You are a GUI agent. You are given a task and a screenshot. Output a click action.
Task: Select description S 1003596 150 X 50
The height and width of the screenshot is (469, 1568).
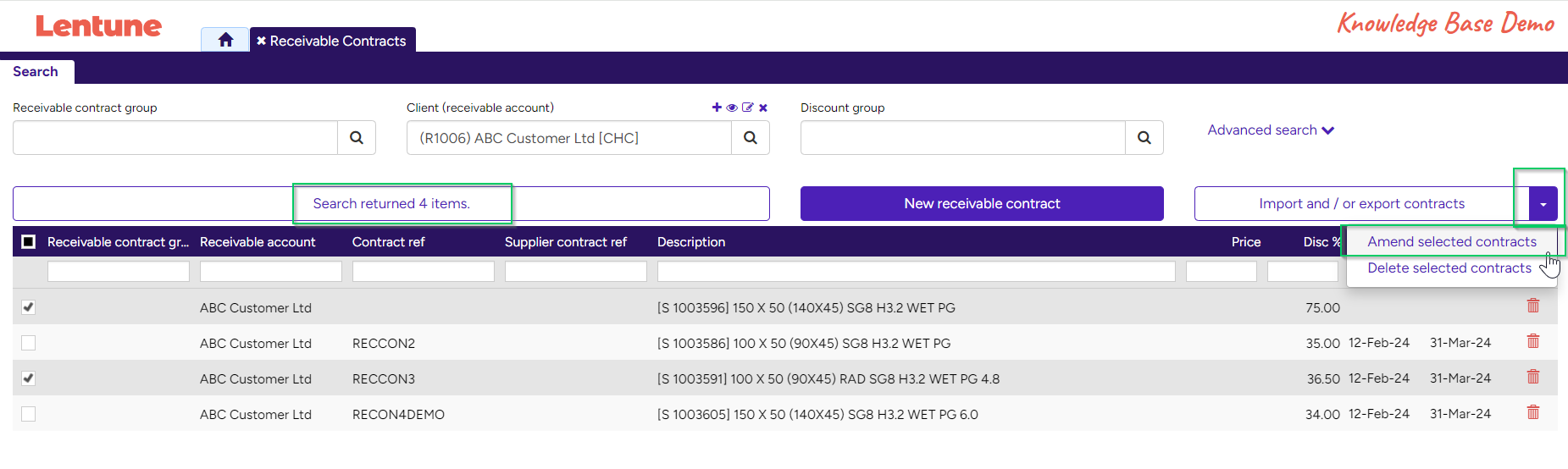806,307
